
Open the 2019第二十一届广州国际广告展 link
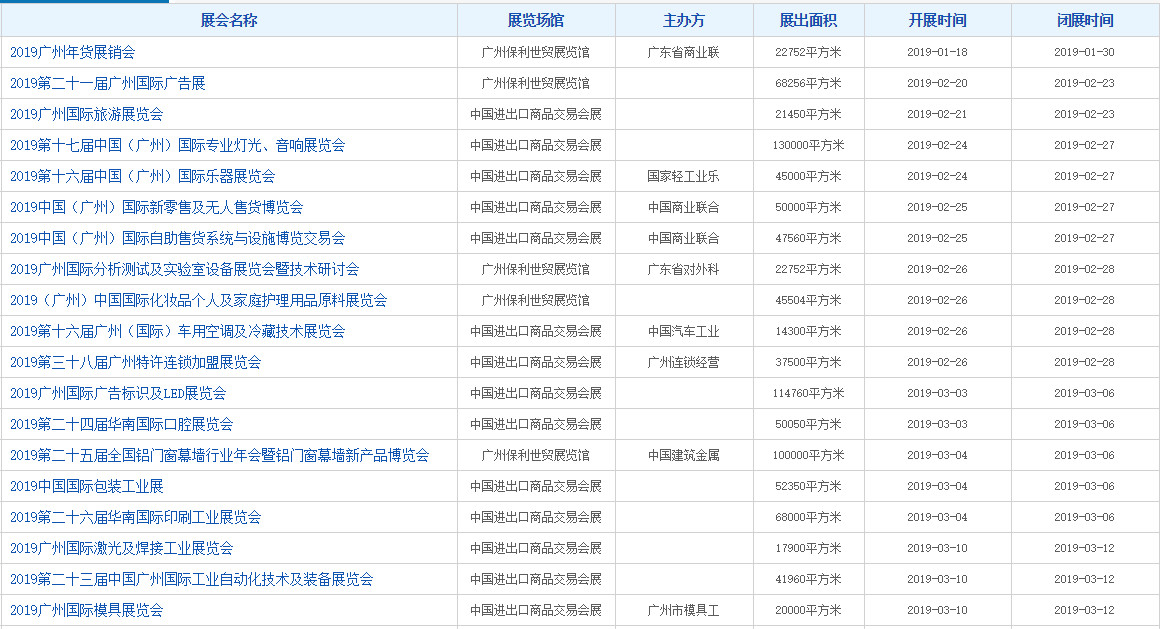coord(108,83)
